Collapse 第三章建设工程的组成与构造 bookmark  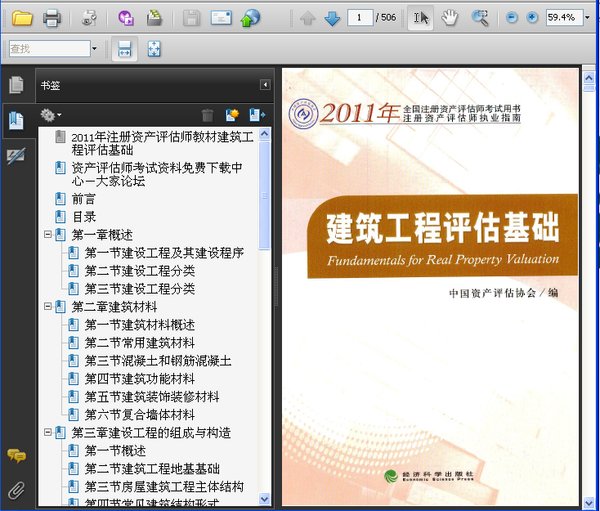point(48,432)
